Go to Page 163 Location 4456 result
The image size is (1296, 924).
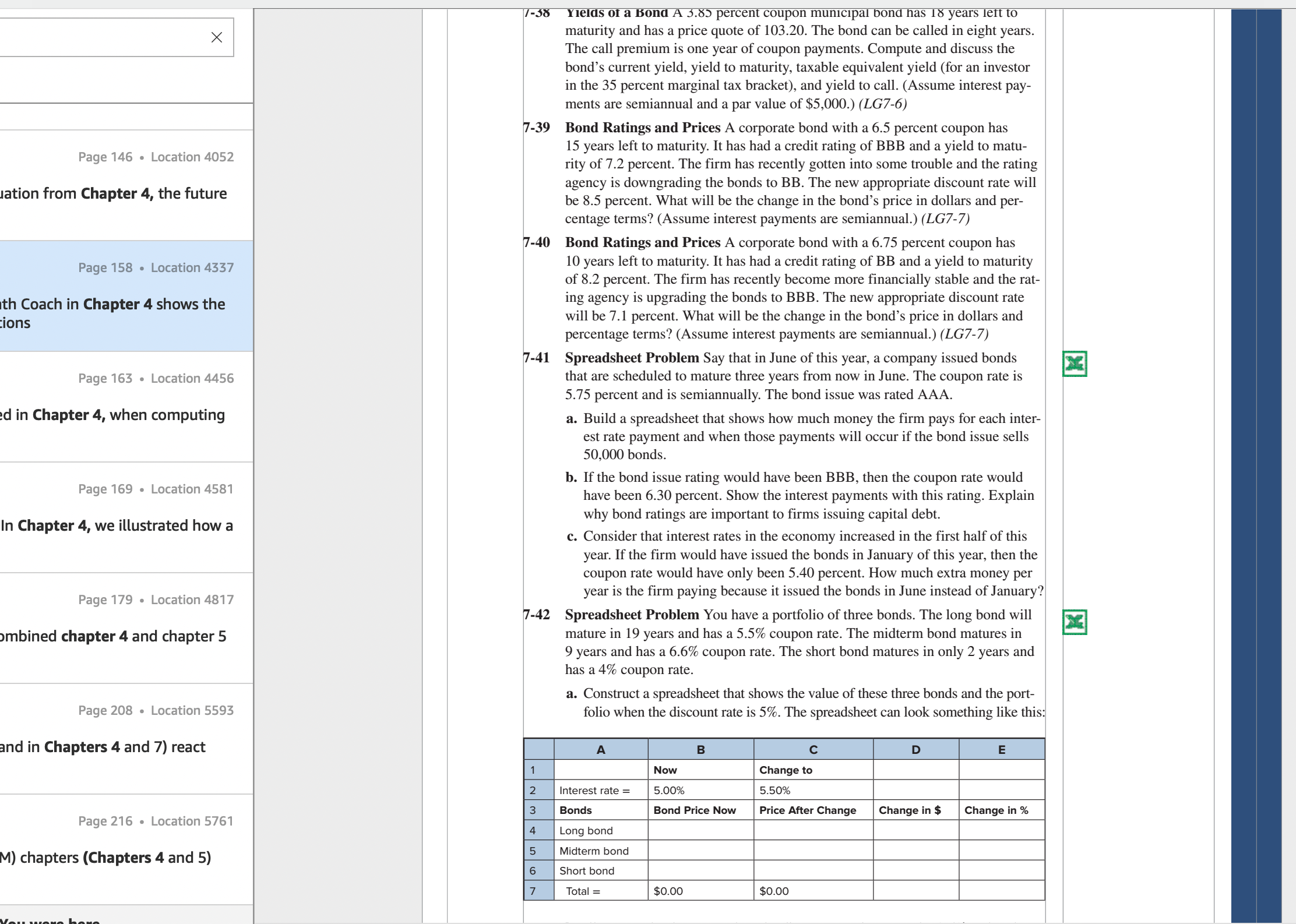click(126, 407)
